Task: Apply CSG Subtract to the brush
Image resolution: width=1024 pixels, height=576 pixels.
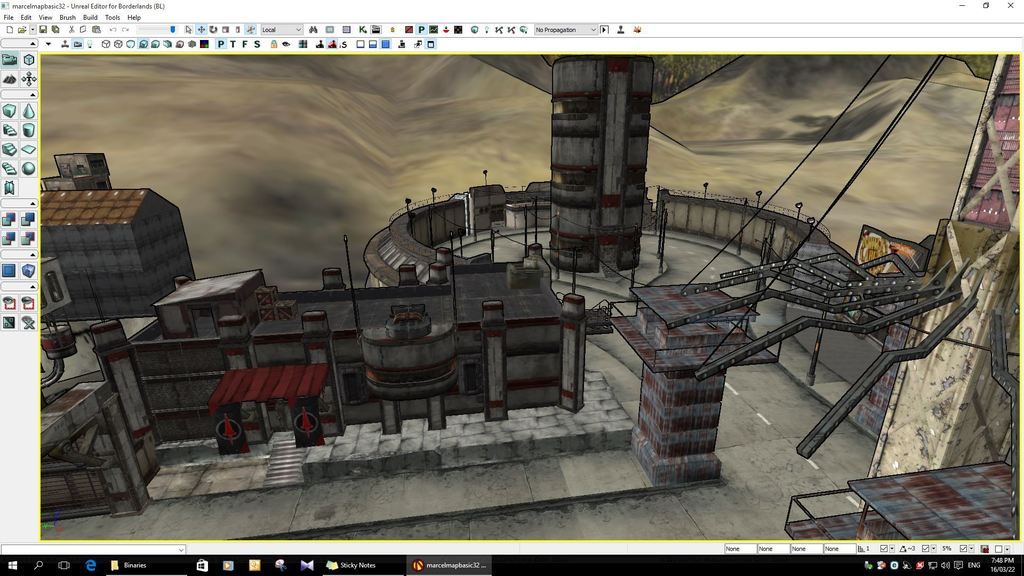Action: (28, 219)
